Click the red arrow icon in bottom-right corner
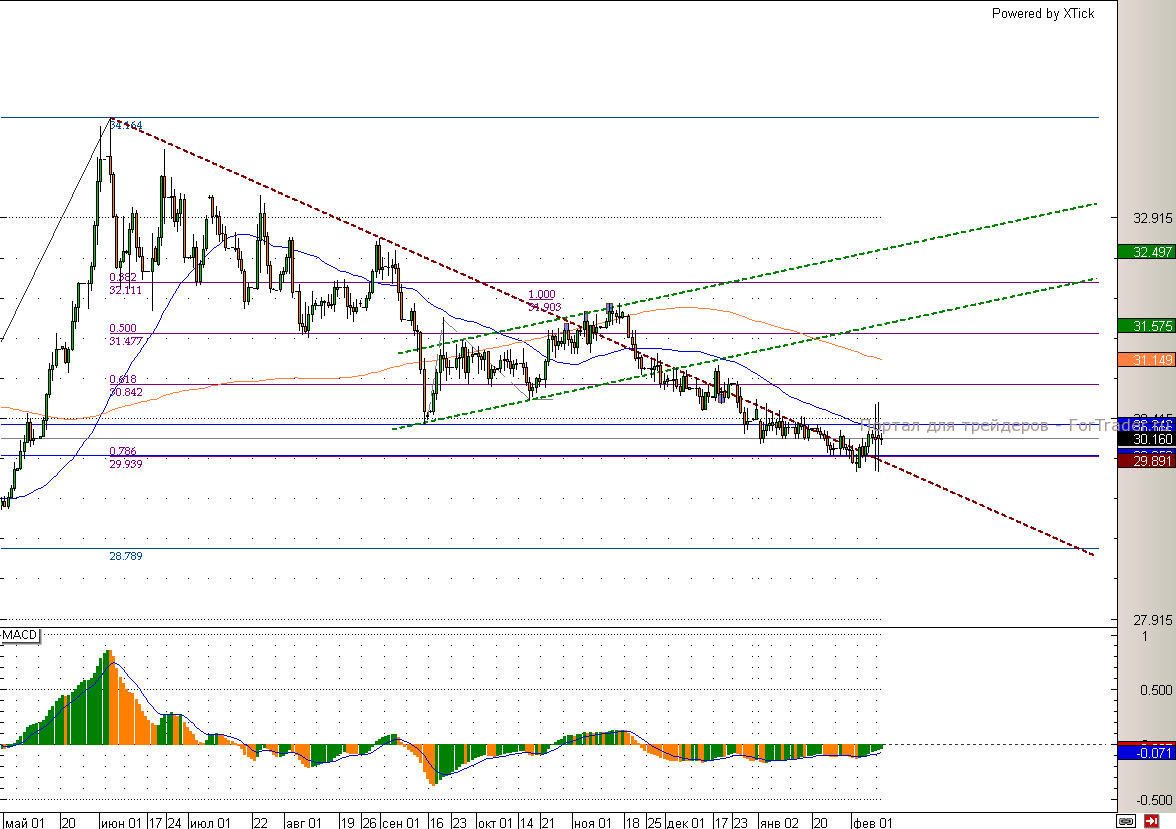1176x829 pixels. 1151,821
